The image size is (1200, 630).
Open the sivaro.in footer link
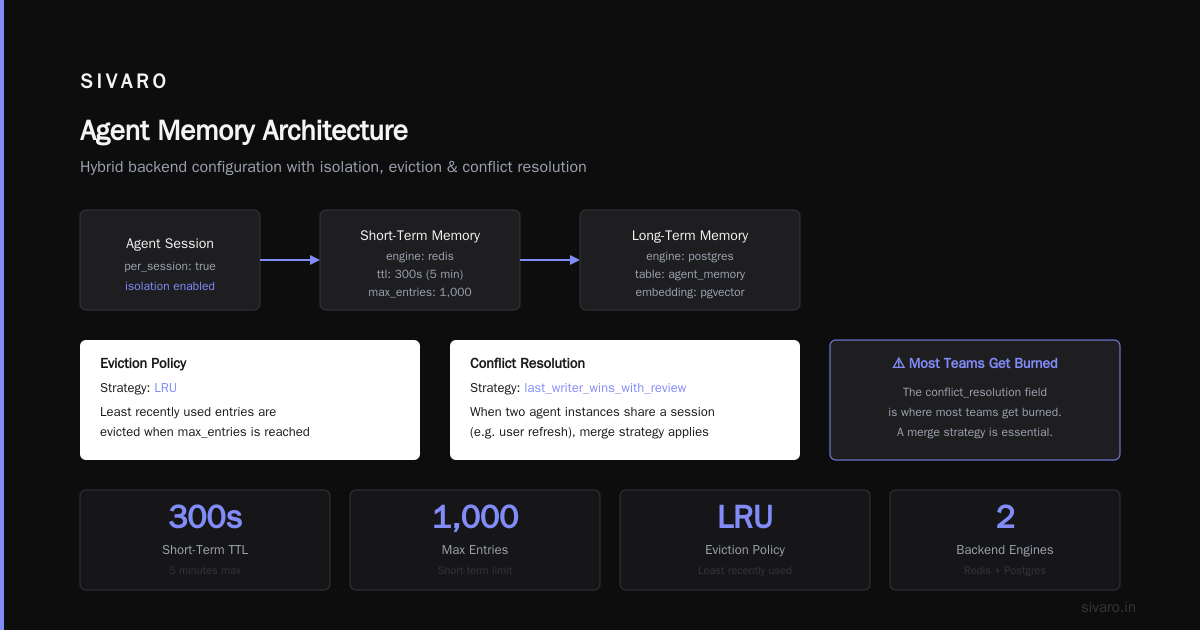pos(1108,607)
